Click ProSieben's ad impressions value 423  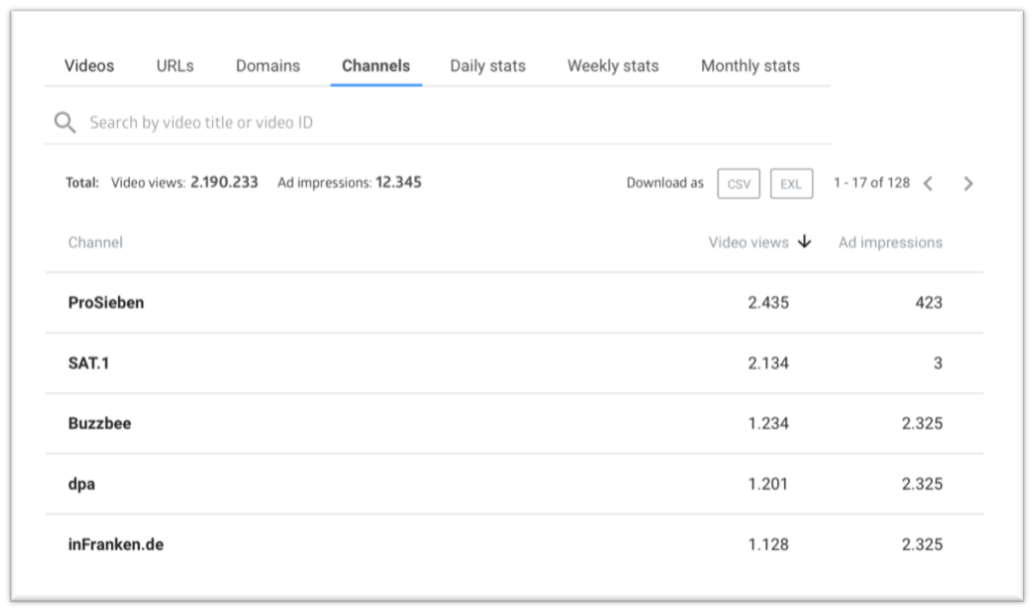[929, 302]
